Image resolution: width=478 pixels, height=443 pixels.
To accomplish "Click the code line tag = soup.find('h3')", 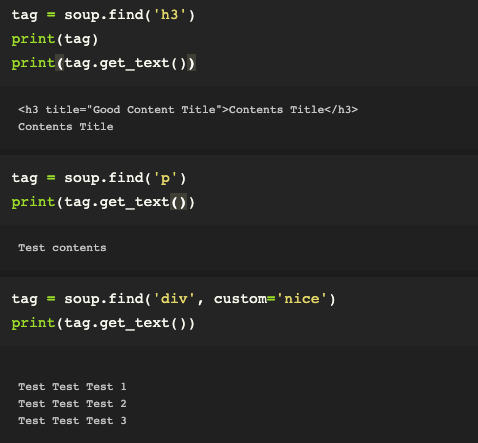I will tap(103, 15).
